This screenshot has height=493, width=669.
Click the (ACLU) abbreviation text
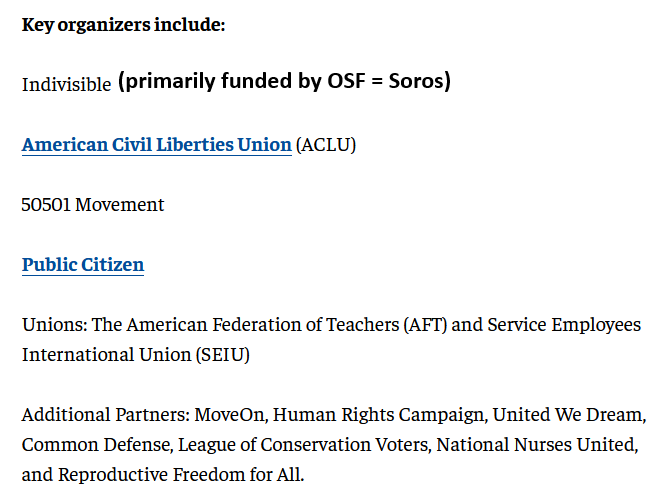326,145
